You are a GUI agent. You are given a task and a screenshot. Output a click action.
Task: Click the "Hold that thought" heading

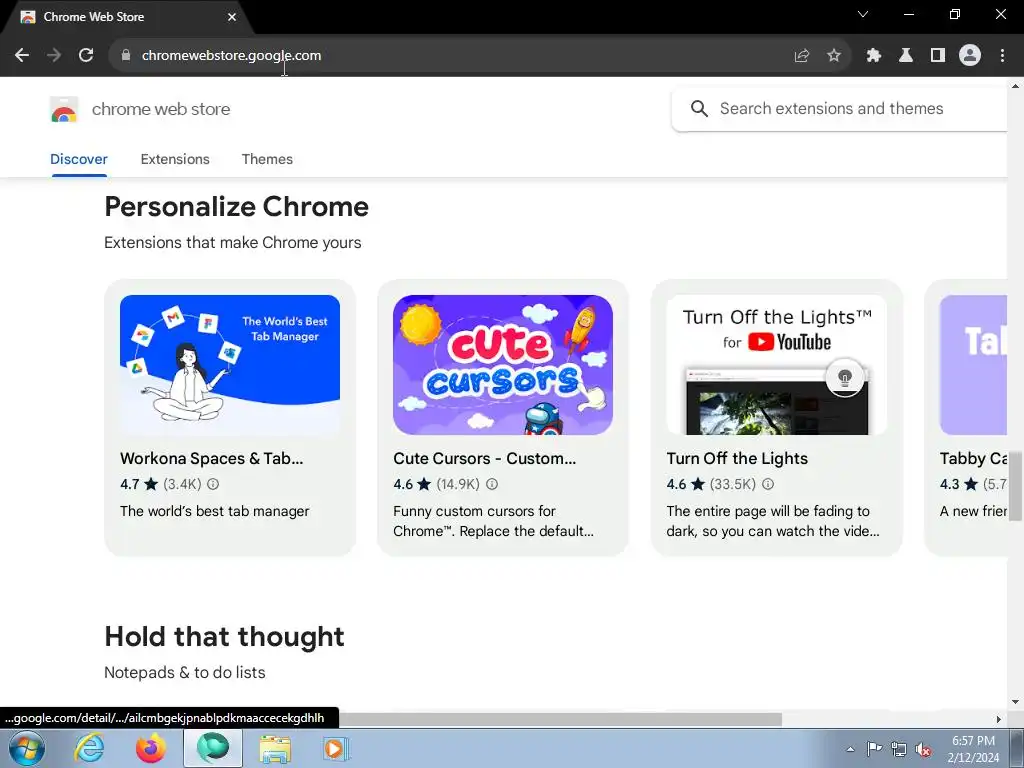tap(224, 637)
